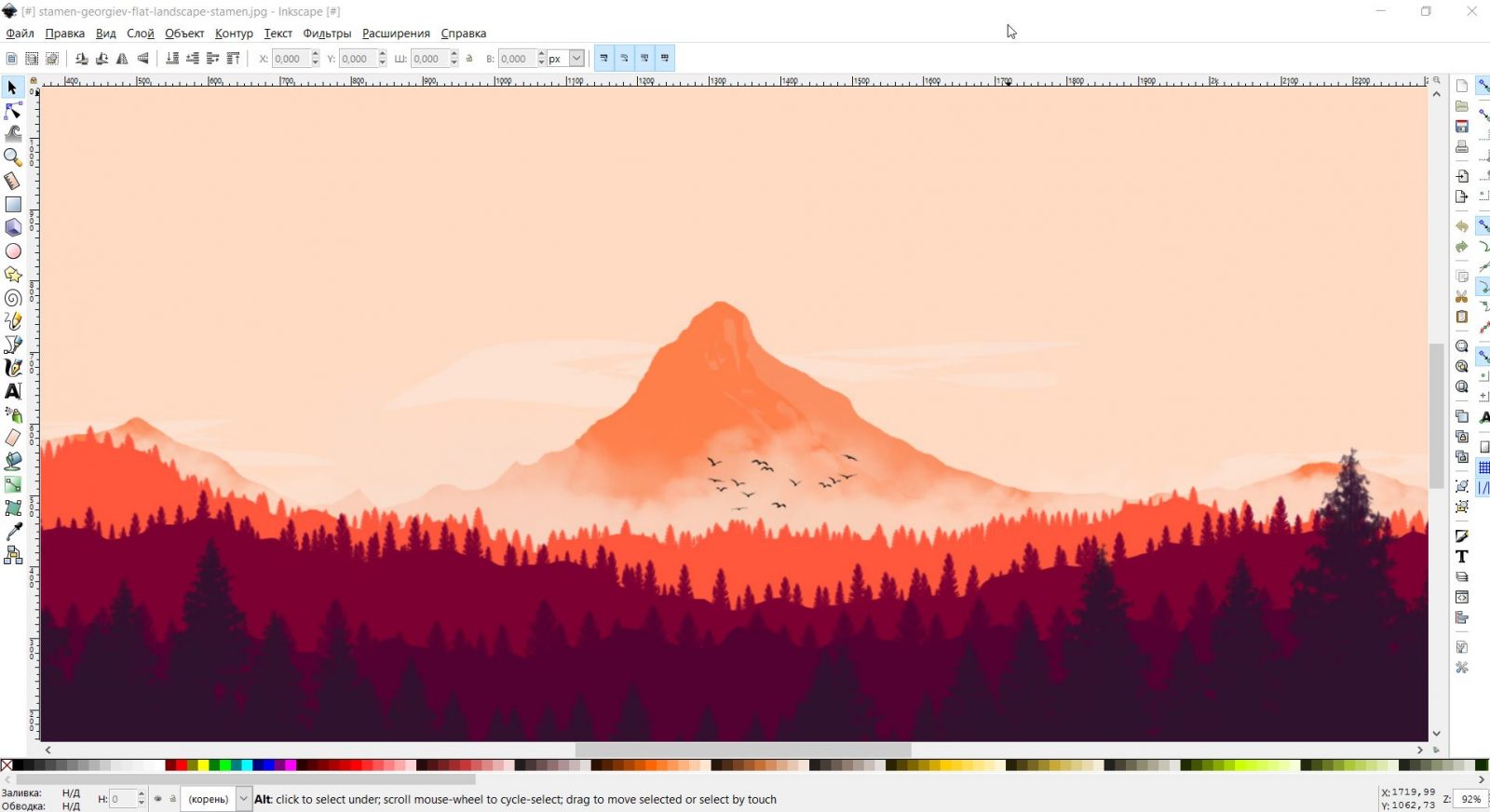Toggle move gradients with object
Viewport: 1490px width, 812px height.
click(x=644, y=59)
